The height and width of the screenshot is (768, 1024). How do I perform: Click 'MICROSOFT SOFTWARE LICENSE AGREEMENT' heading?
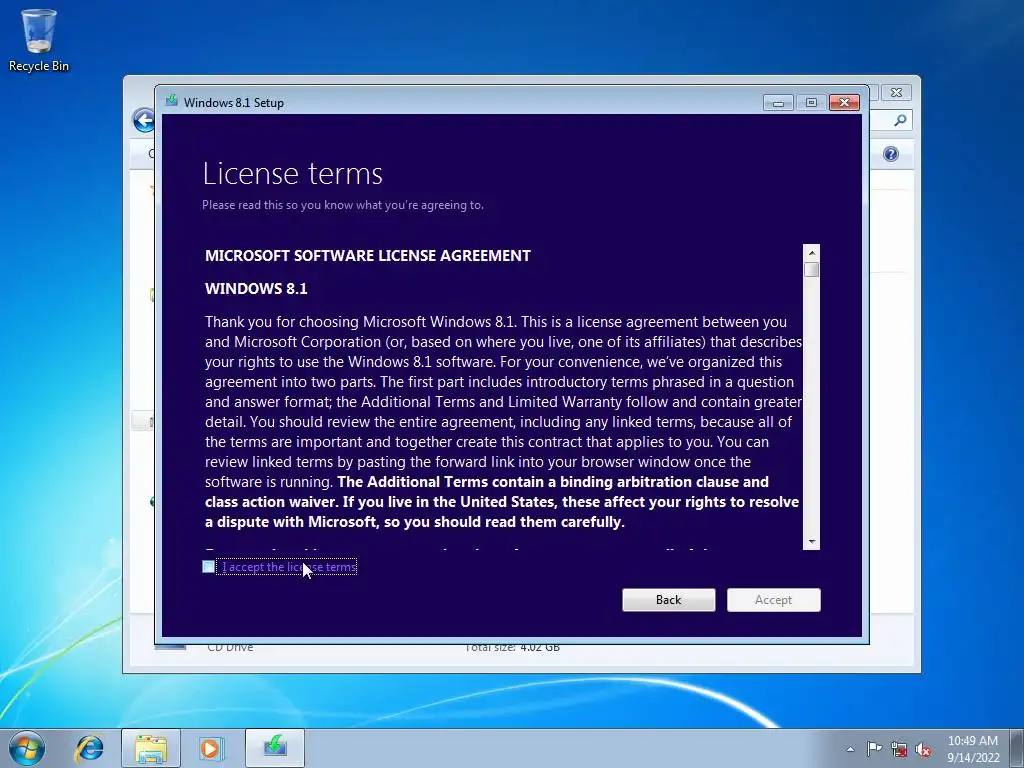point(368,255)
